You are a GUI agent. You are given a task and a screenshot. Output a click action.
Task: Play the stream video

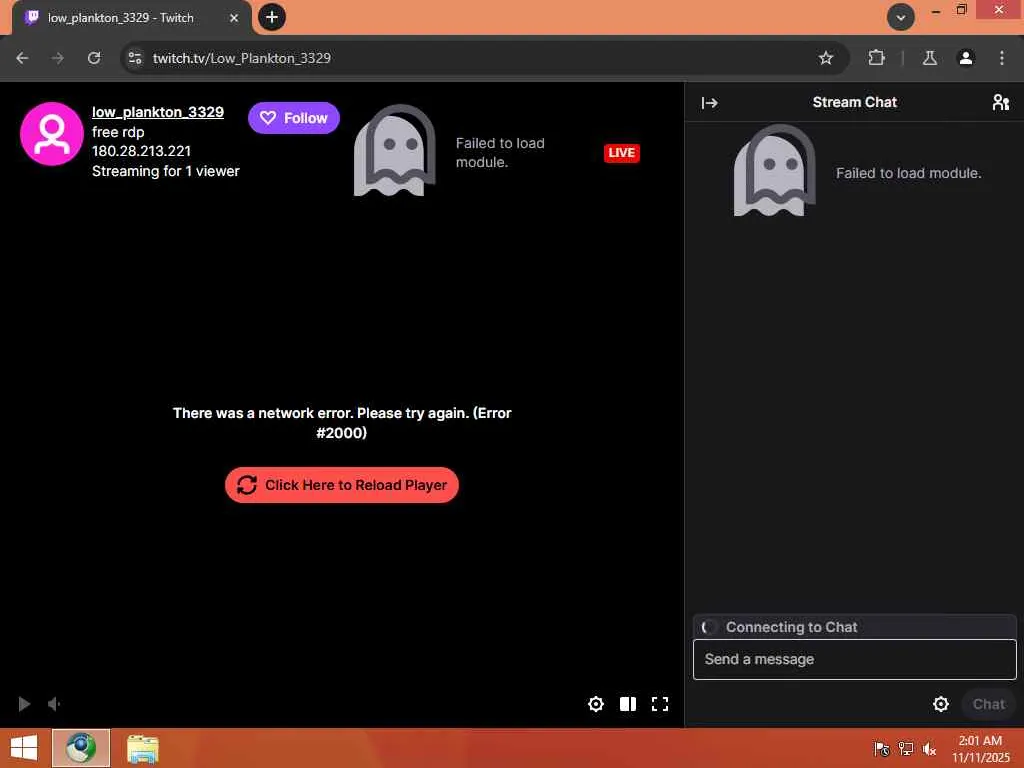pyautogui.click(x=24, y=704)
